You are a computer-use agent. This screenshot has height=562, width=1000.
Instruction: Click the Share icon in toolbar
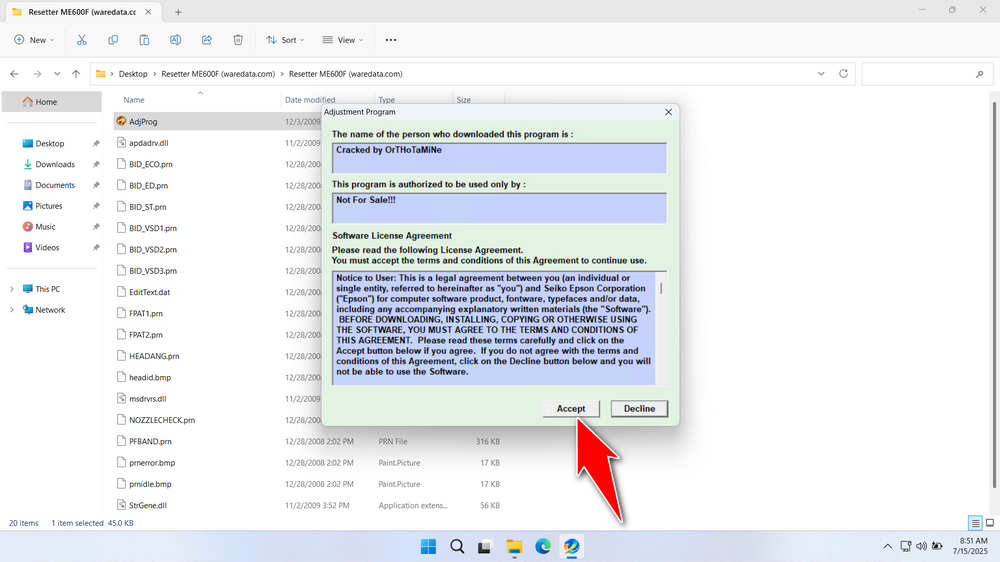pos(207,40)
